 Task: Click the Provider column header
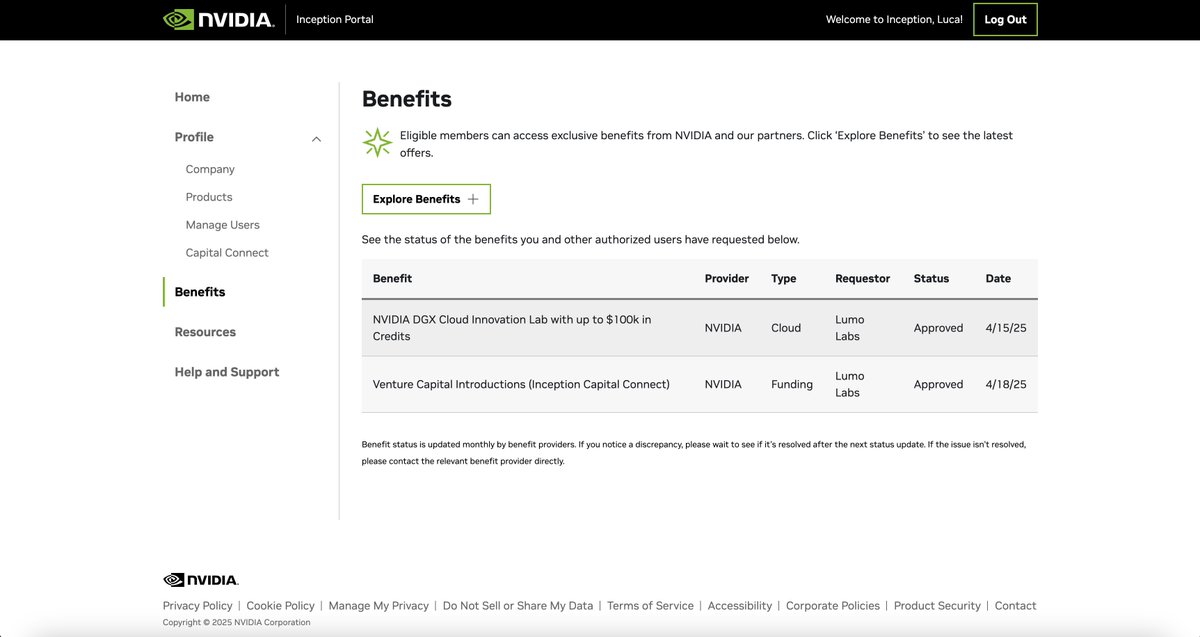pos(727,279)
